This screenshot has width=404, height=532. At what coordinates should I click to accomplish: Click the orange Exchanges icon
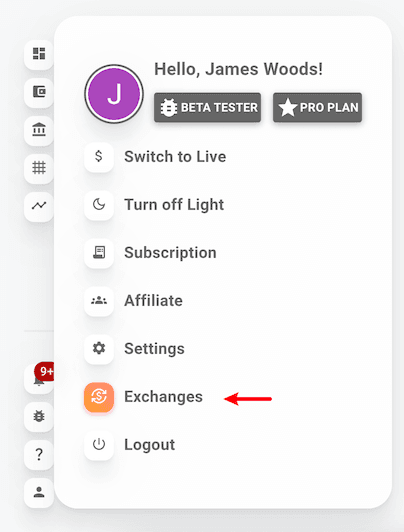pos(99,397)
